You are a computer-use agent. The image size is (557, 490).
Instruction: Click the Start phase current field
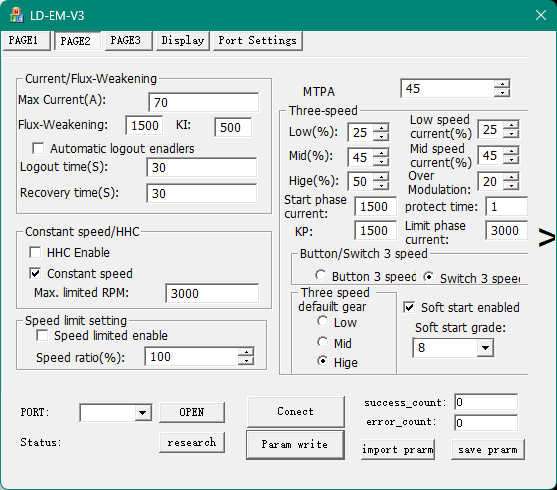tap(375, 206)
